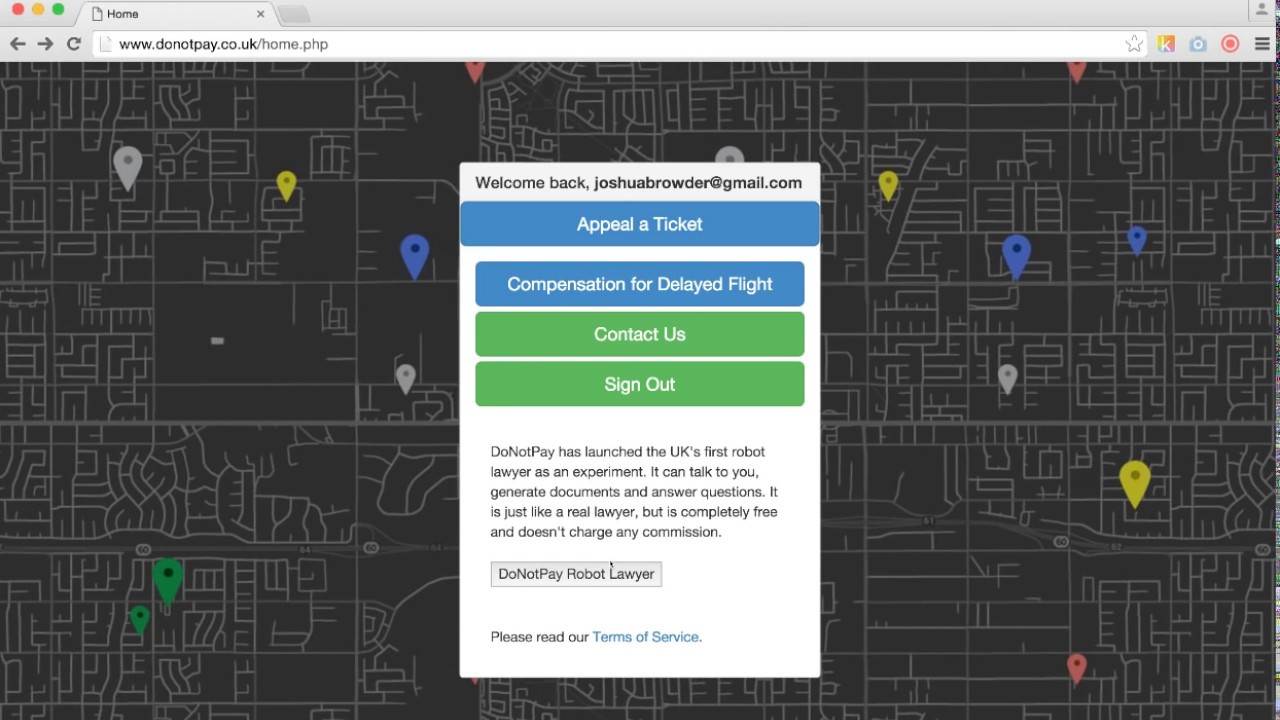The image size is (1280, 720).
Task: Click the large gray map pin left of the card
Action: coord(127,167)
